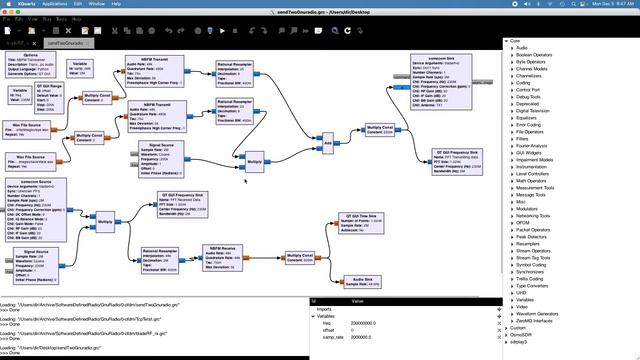Expand the Type Converters category

pos(512,286)
